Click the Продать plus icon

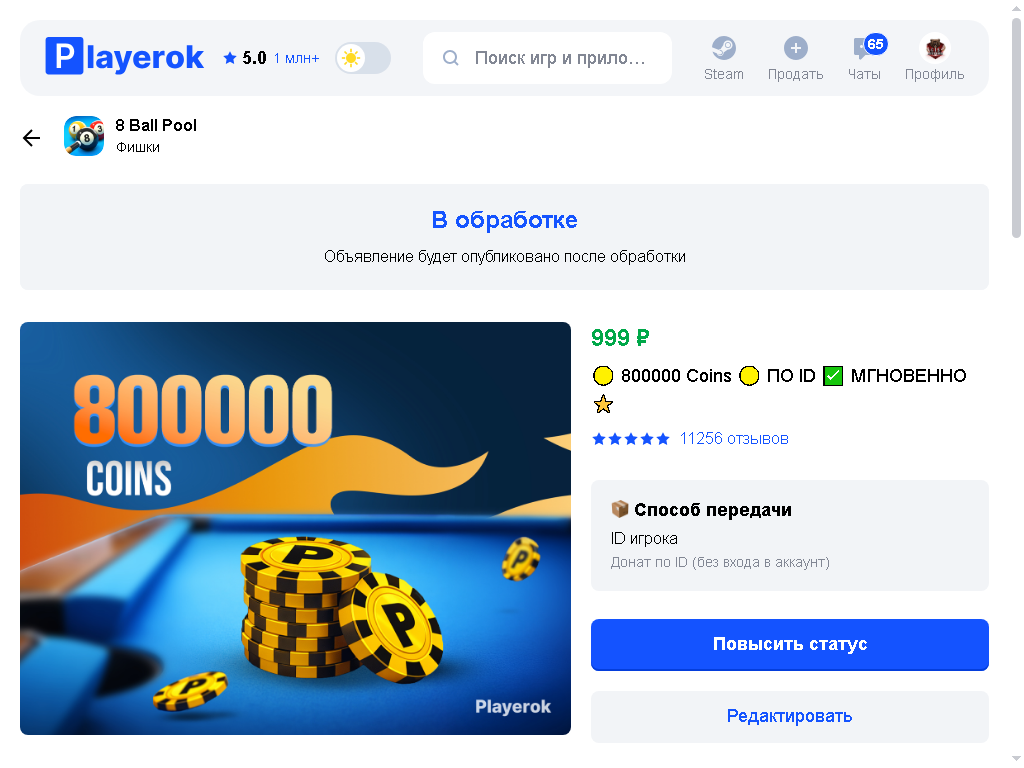pos(795,48)
